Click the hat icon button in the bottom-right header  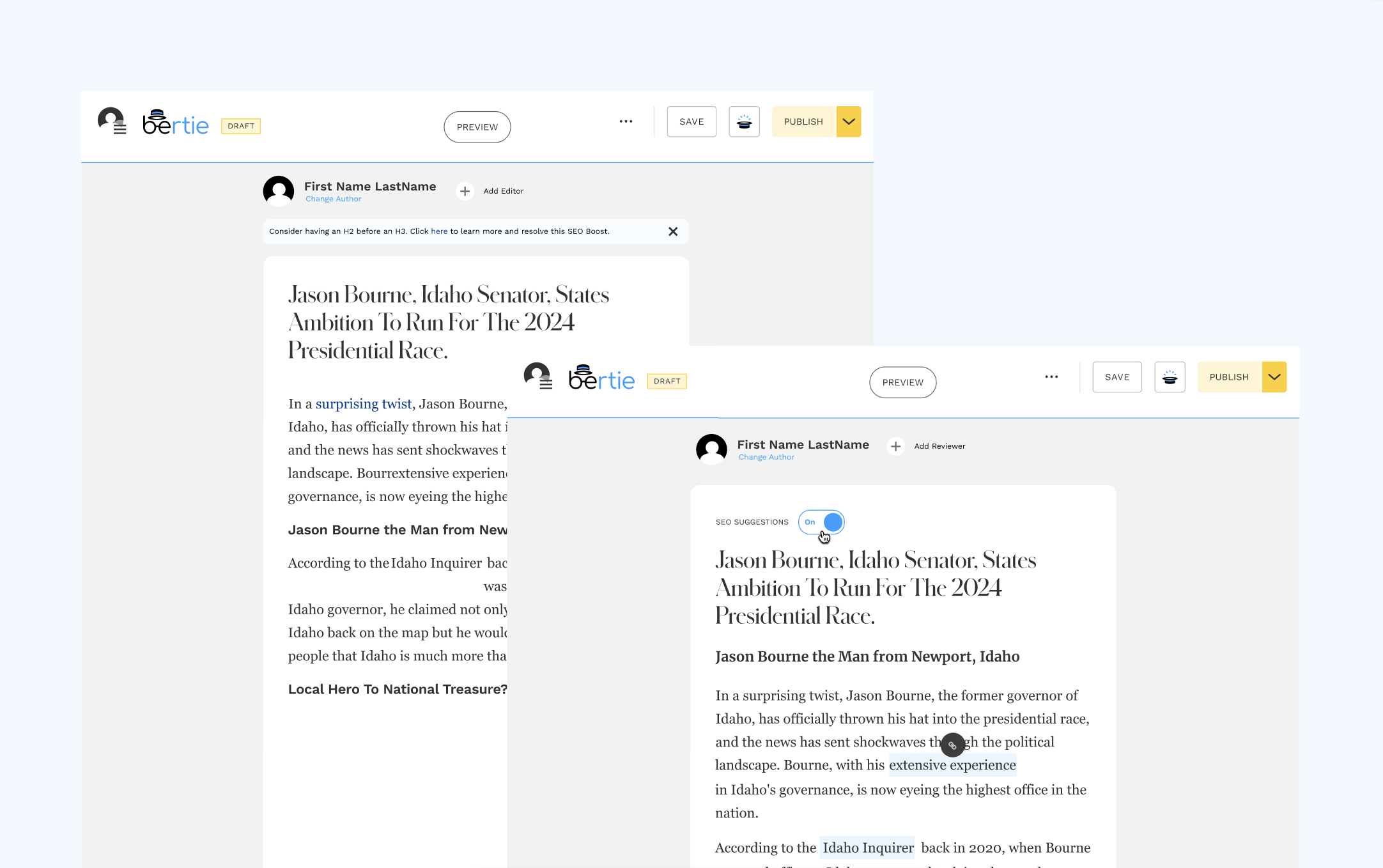pyautogui.click(x=1170, y=377)
